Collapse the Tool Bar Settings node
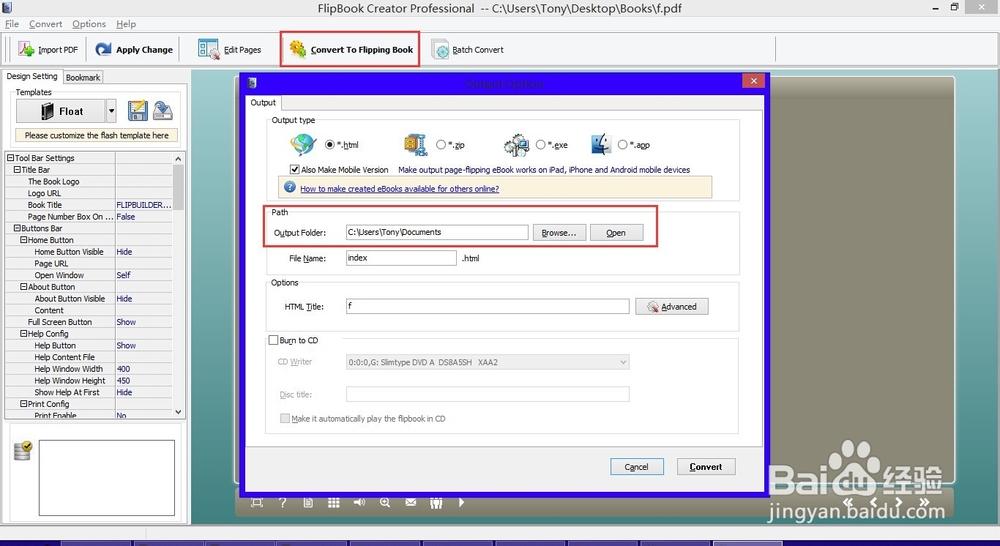1000x546 pixels. tap(10, 158)
